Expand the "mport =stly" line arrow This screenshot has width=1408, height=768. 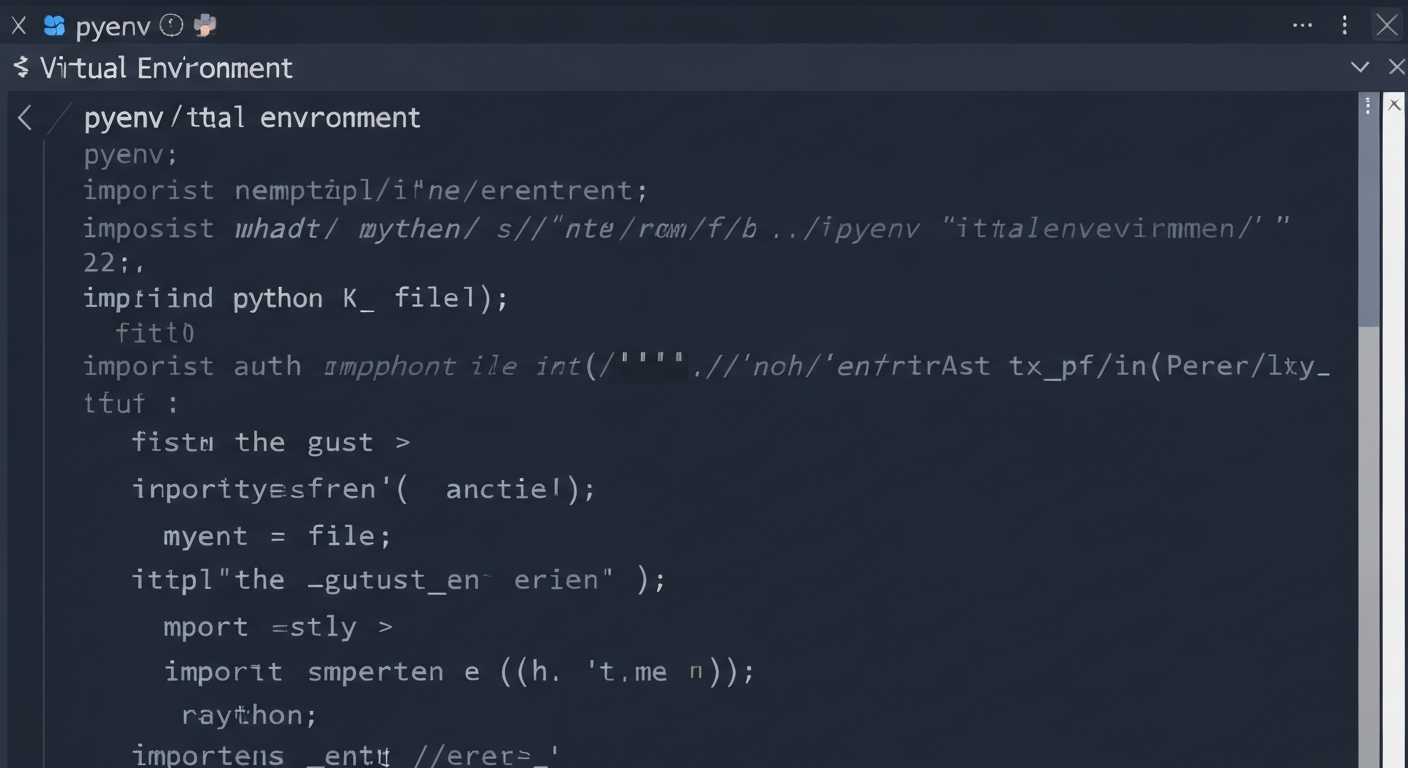(x=385, y=628)
